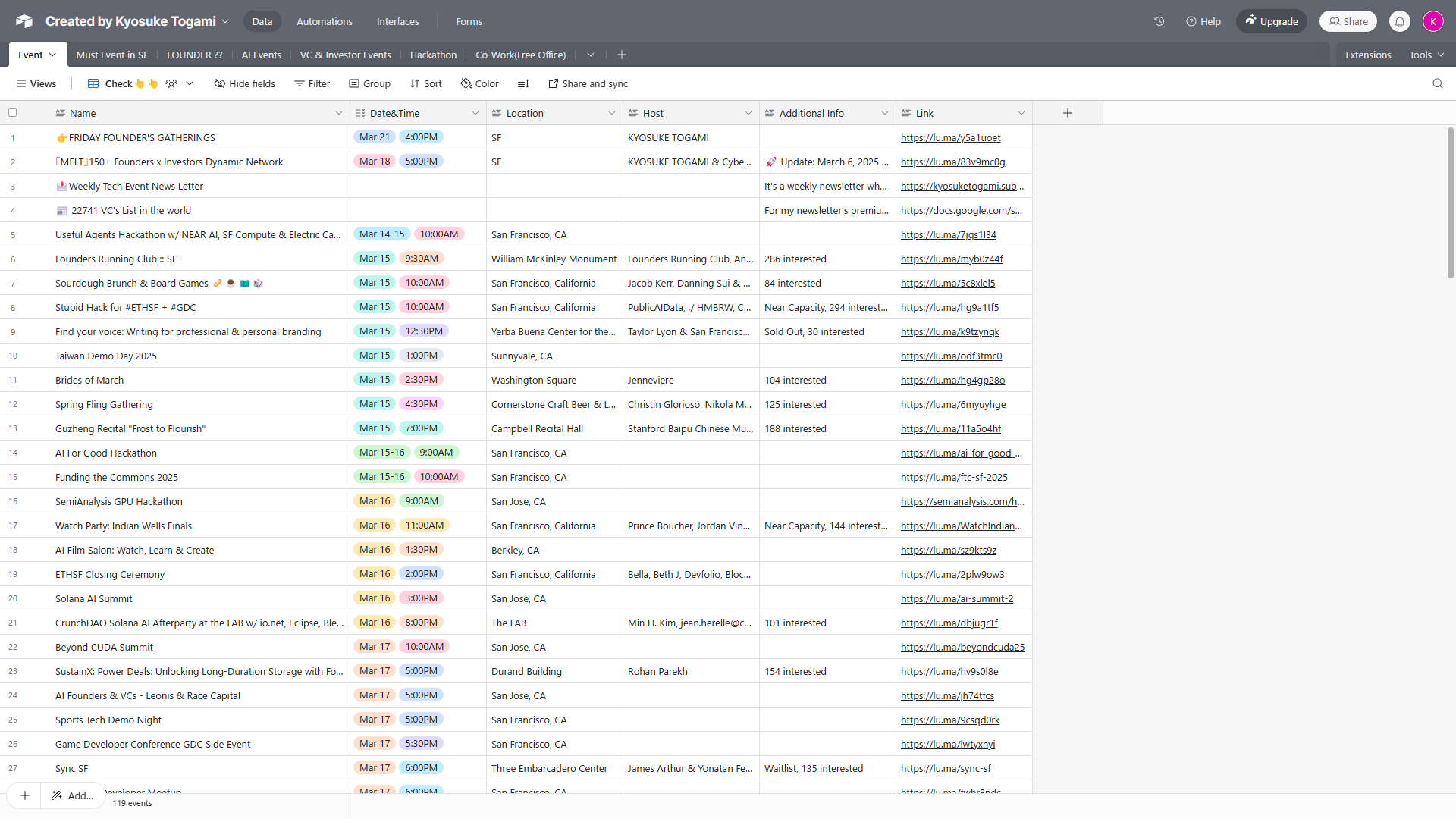Open the Co-Work(Free Office) table
Viewport: 1456px width, 819px height.
pyautogui.click(x=520, y=55)
